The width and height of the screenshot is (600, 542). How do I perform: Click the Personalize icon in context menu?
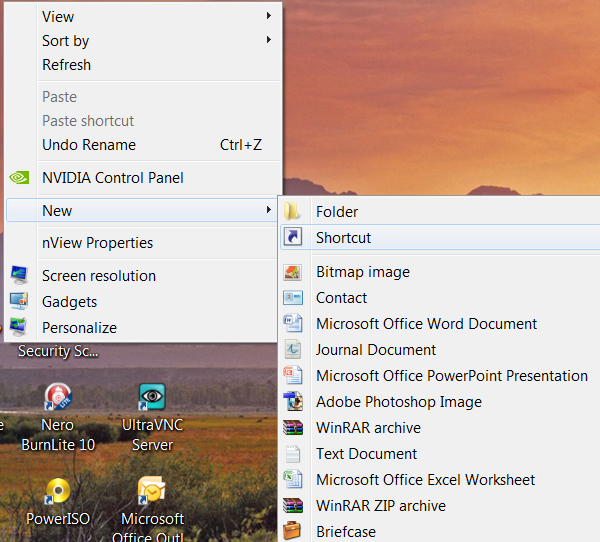pyautogui.click(x=19, y=327)
